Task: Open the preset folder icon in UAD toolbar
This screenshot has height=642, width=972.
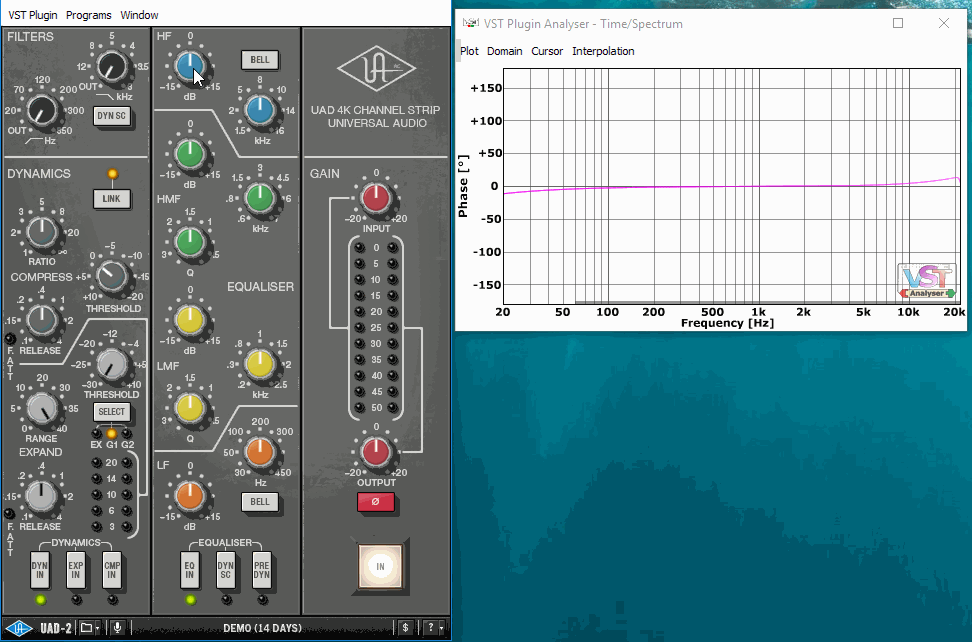Action: 87,628
